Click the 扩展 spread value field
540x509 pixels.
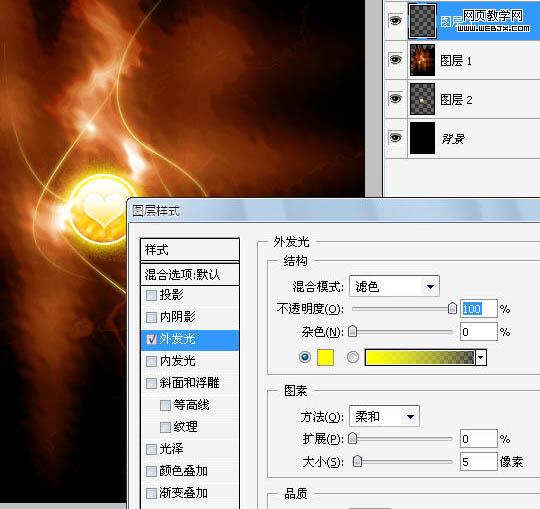click(478, 439)
